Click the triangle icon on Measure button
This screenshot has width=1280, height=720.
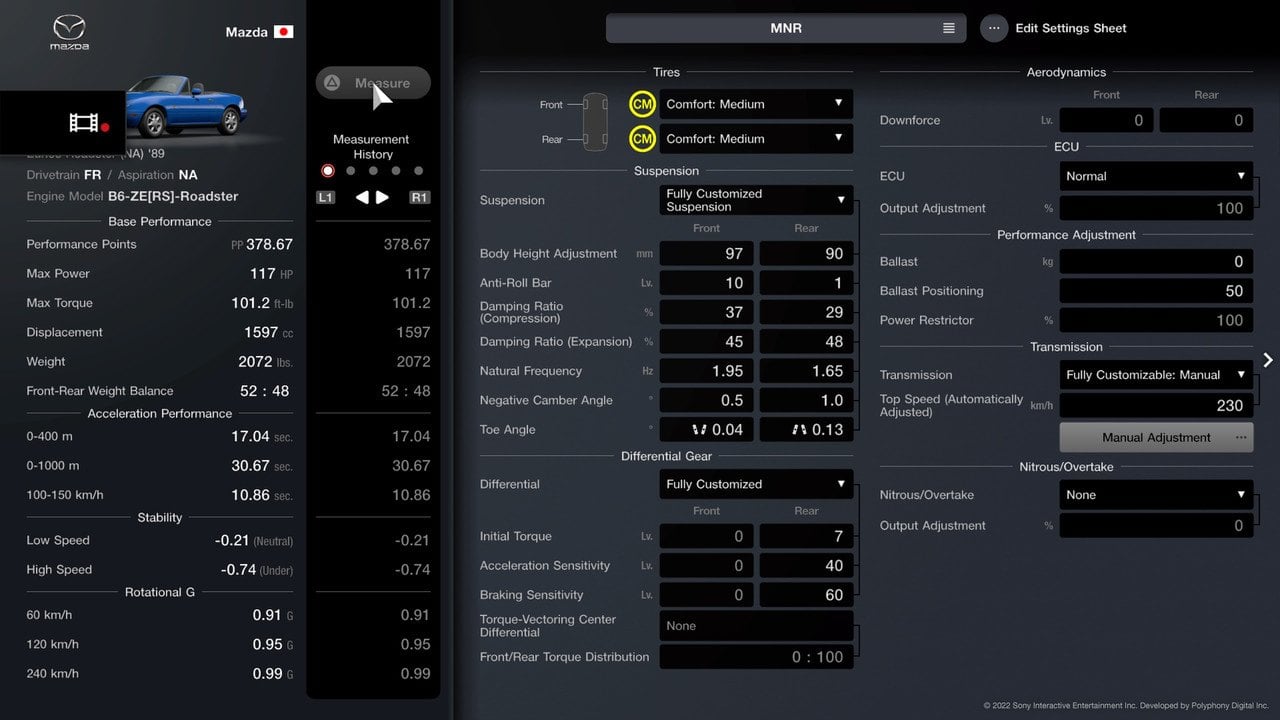coord(332,83)
